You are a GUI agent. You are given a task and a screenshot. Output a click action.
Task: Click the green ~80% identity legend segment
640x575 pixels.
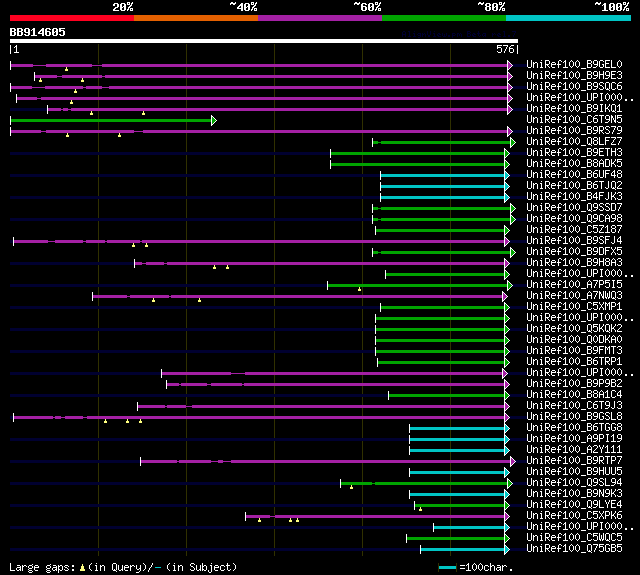444,18
